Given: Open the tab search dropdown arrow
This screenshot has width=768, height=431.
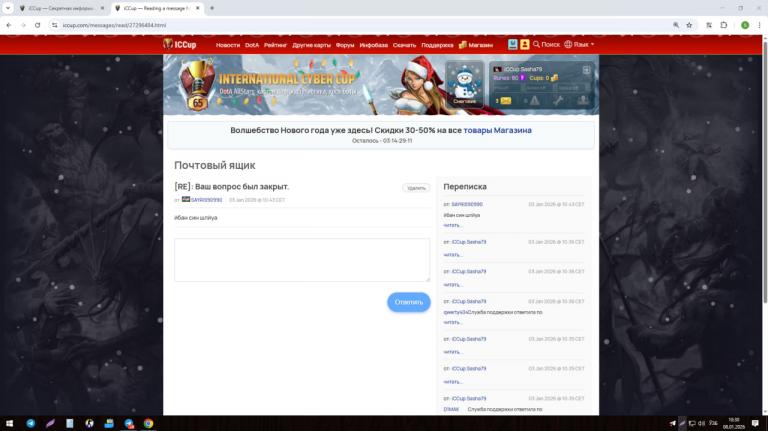Looking at the screenshot, I should point(8,8).
